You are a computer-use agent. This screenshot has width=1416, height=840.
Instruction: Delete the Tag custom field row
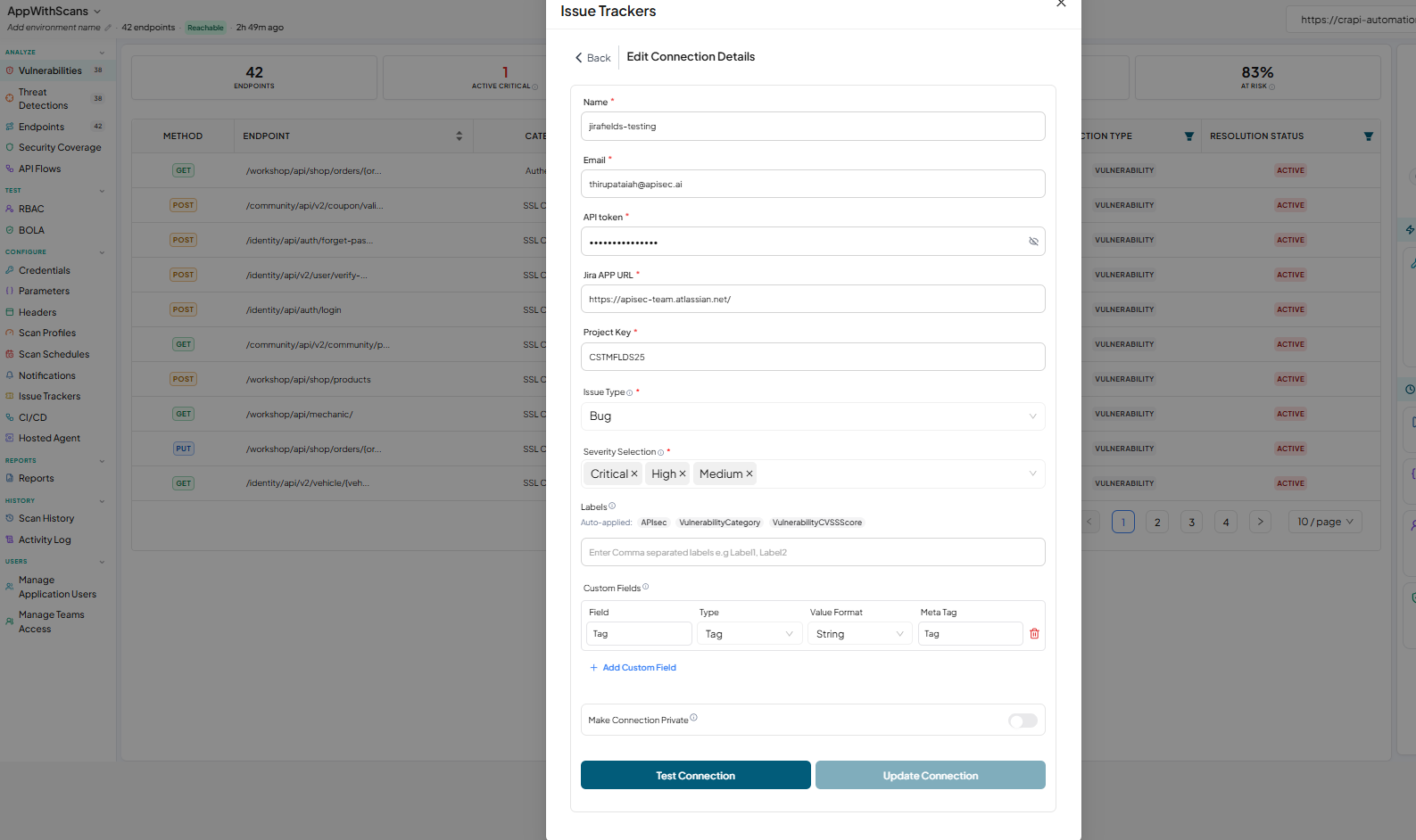(x=1034, y=634)
